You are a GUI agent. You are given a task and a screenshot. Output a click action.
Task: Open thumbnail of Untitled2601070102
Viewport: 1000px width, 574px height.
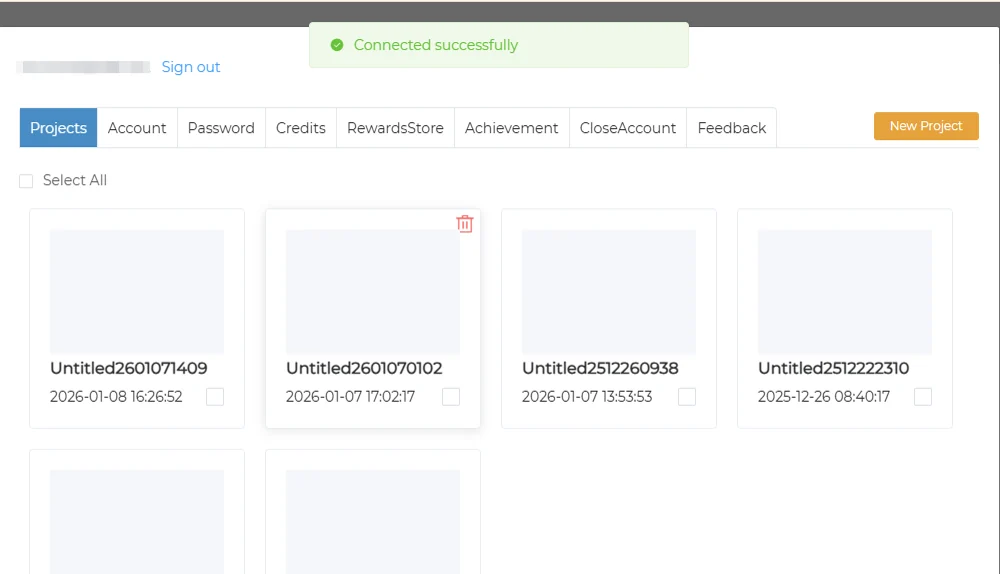[x=373, y=291]
